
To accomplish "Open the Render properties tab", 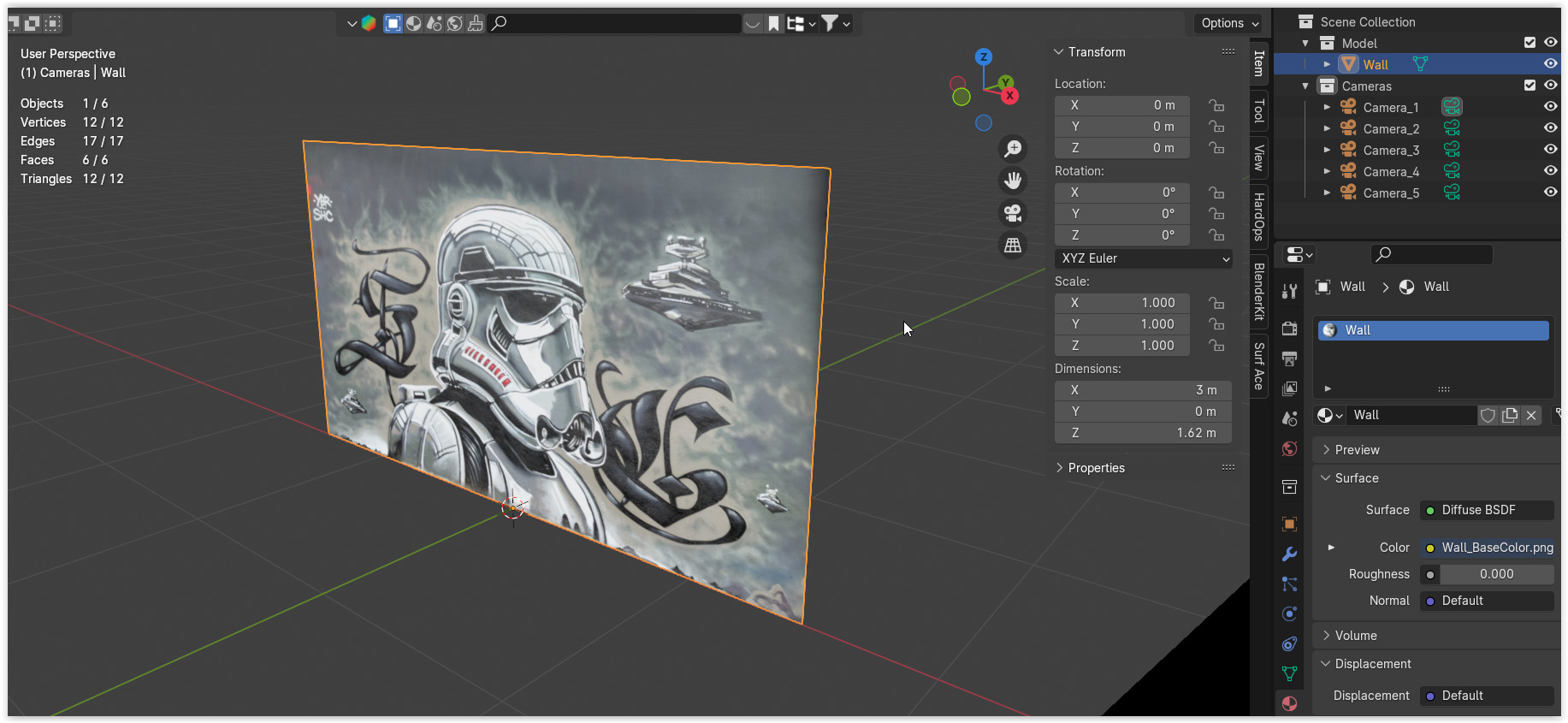I will tap(1290, 329).
